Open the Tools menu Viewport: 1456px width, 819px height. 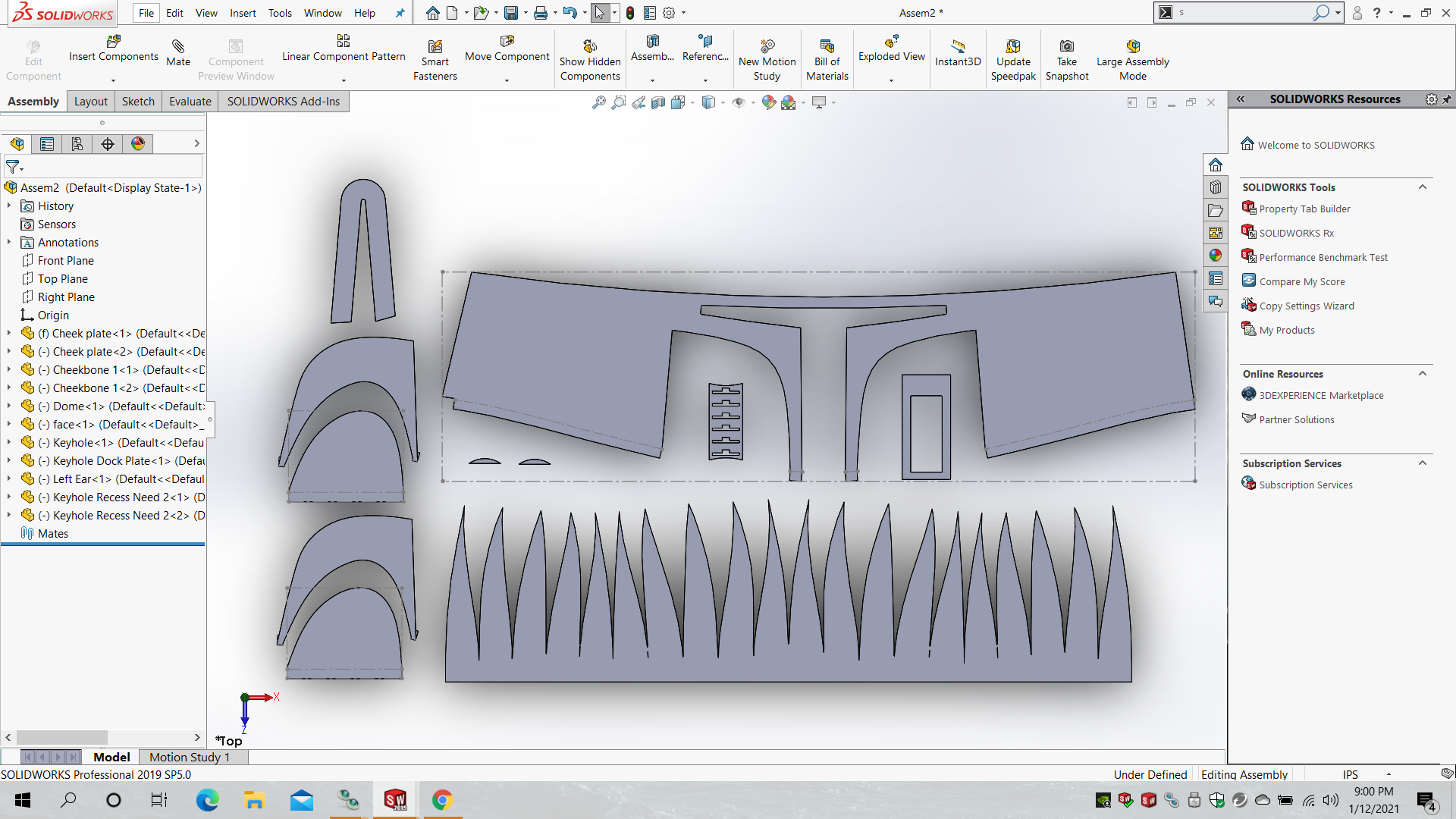click(x=280, y=13)
